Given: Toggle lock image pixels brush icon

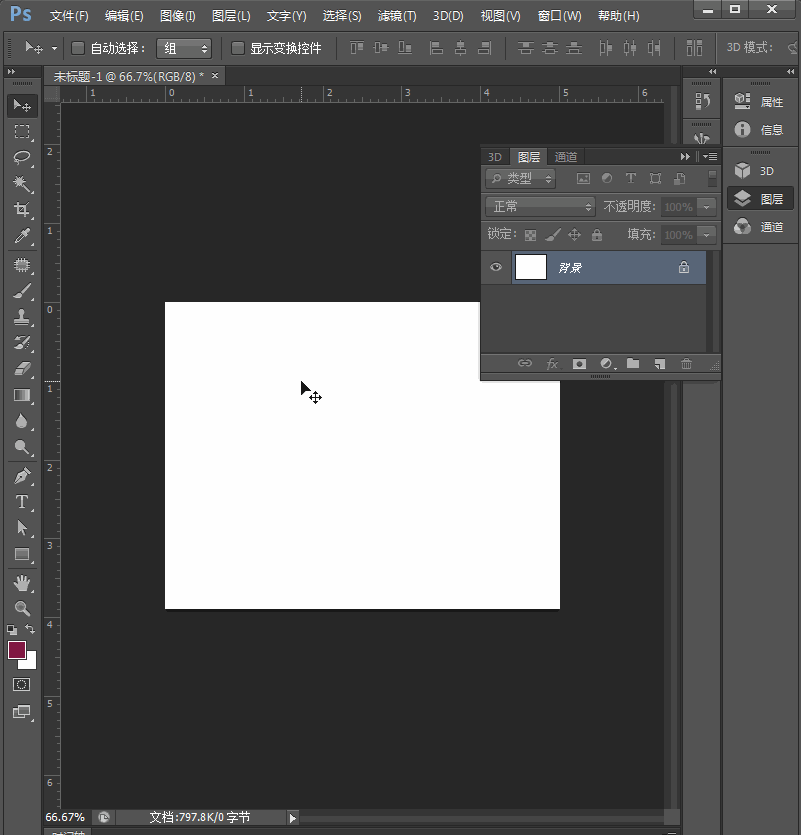Looking at the screenshot, I should (x=553, y=234).
